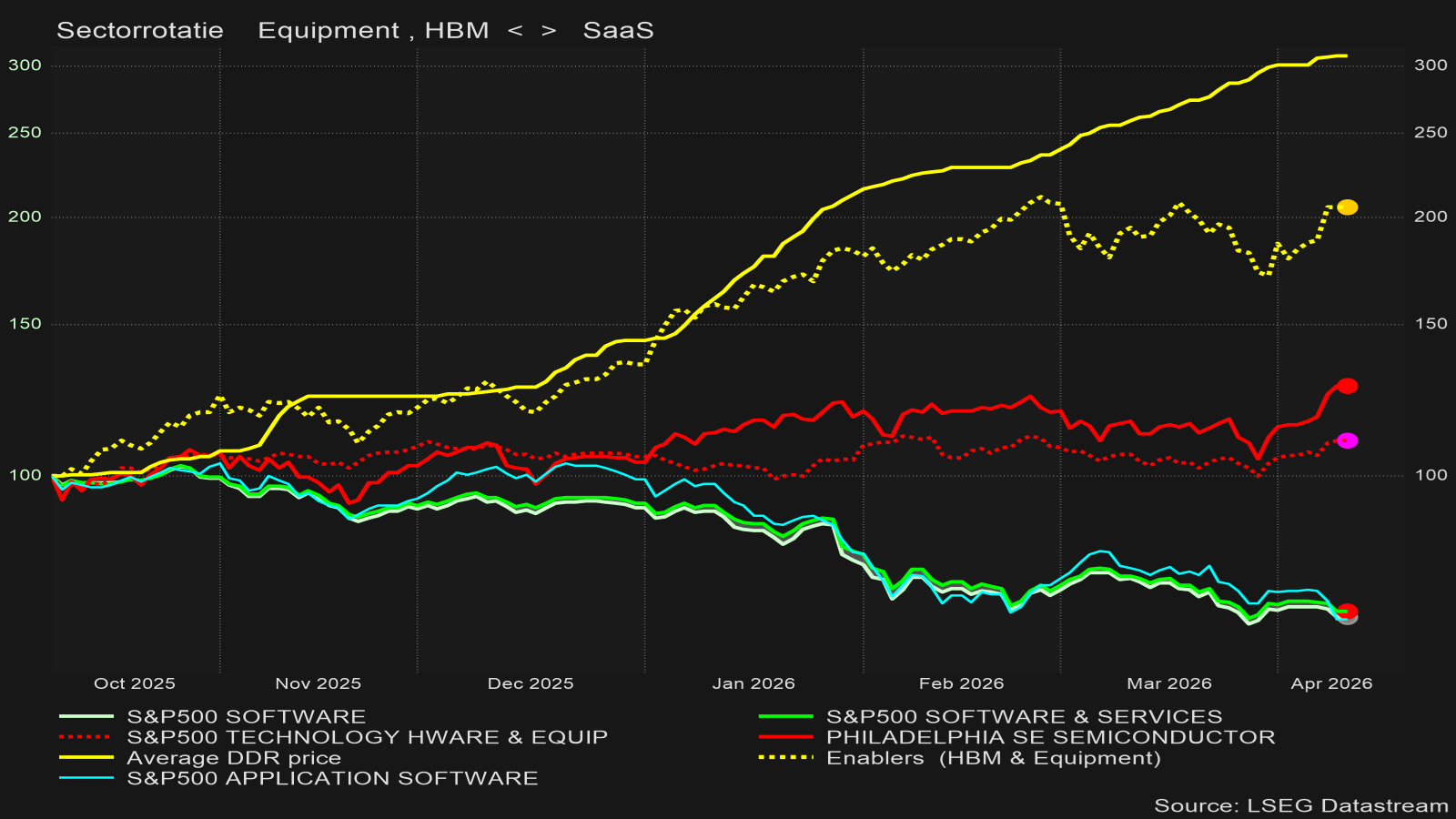
Task: Click the 300 label on left y-axis
Action: (x=25, y=66)
